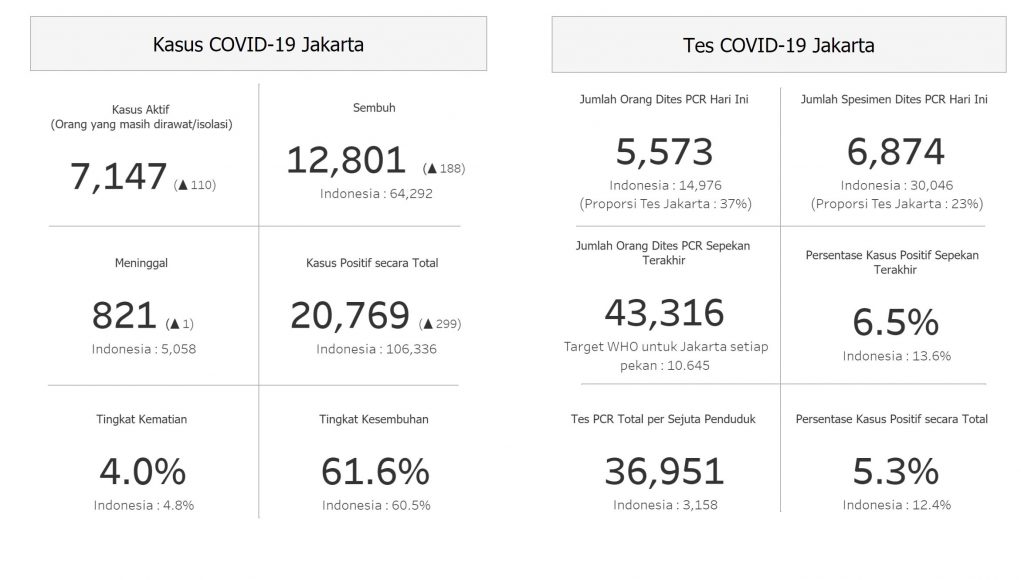Click PCR tests per million value 36,951

(x=665, y=471)
